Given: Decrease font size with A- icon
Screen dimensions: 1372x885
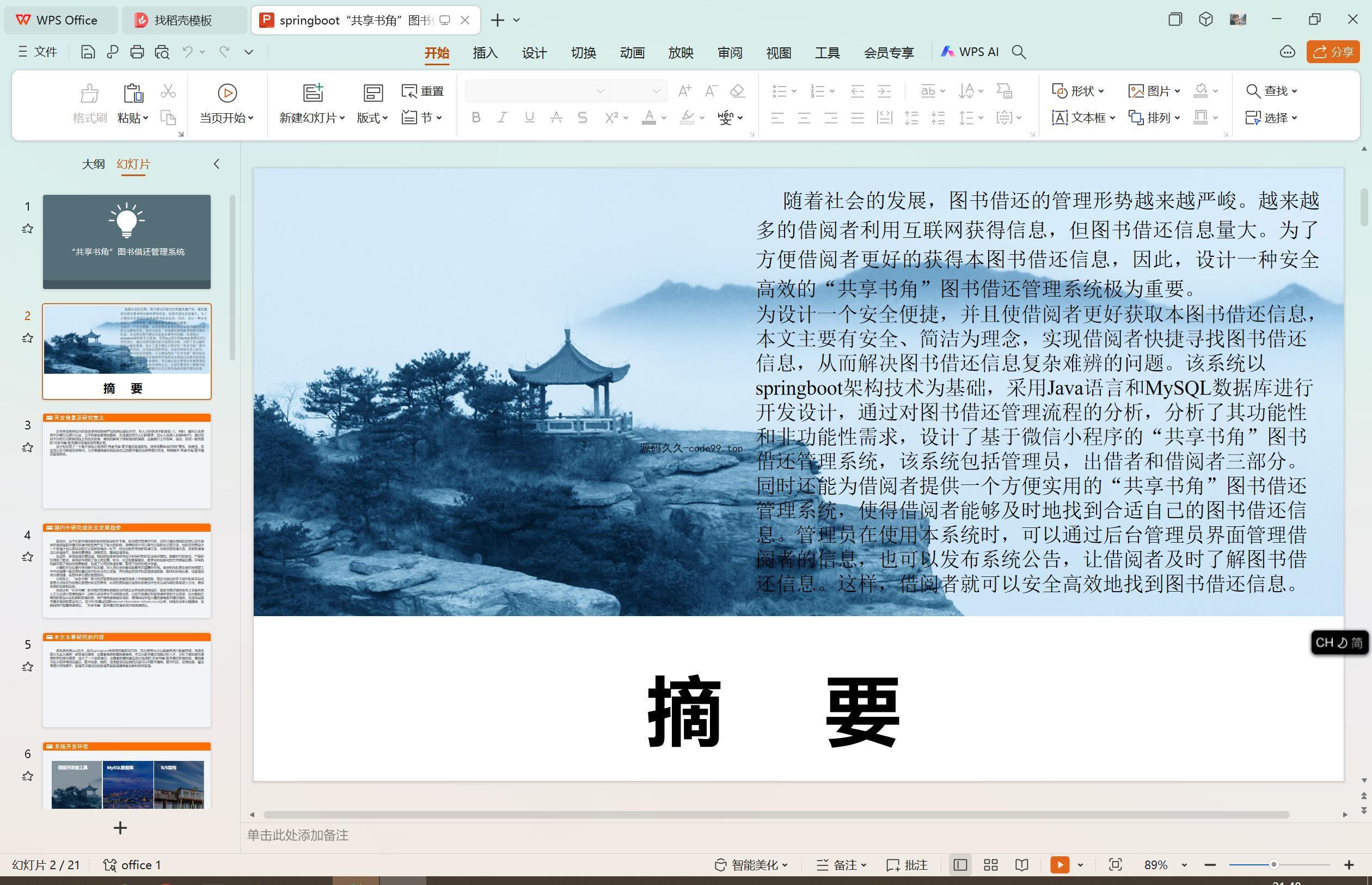Looking at the screenshot, I should 711,91.
